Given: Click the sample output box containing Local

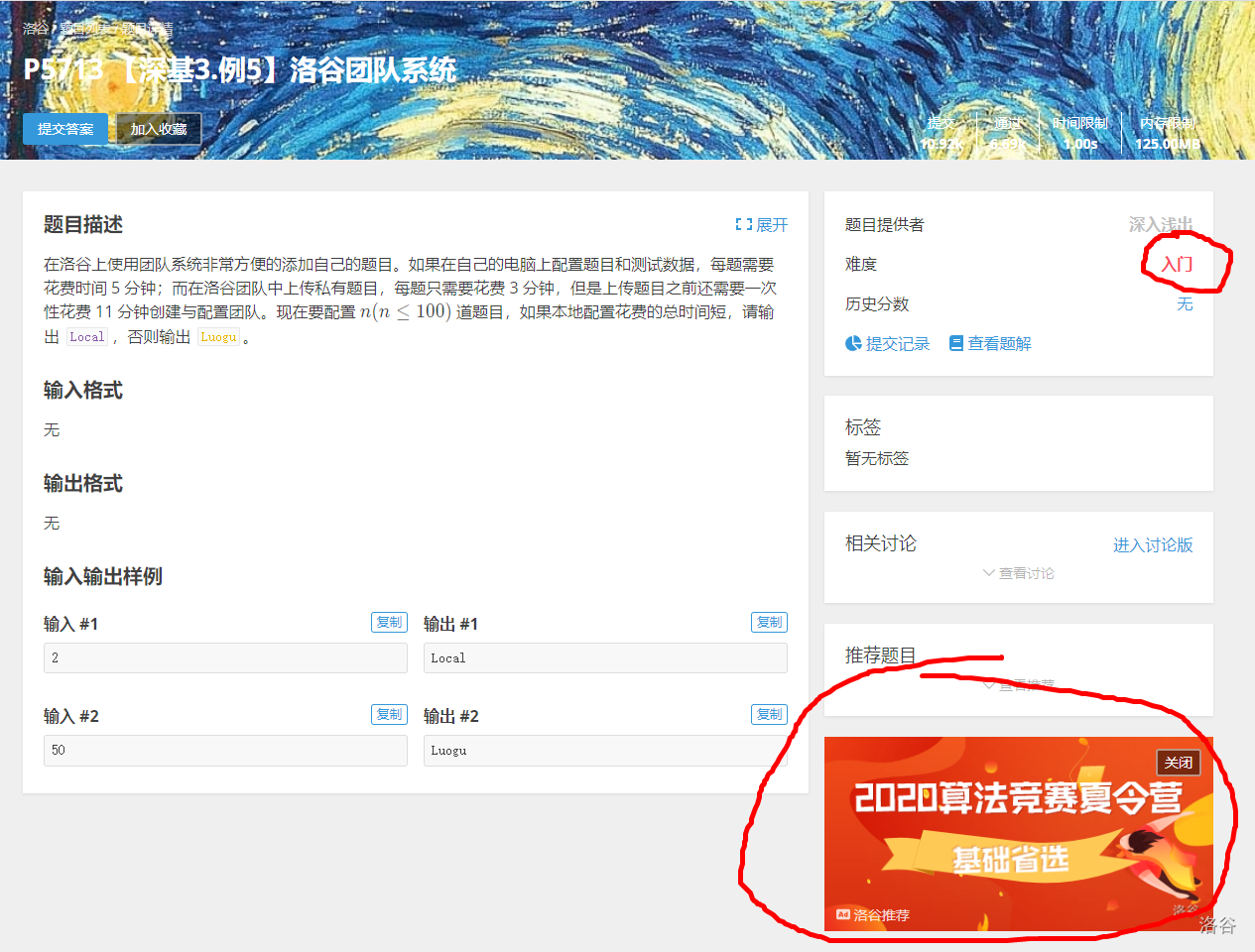Looking at the screenshot, I should (x=605, y=657).
